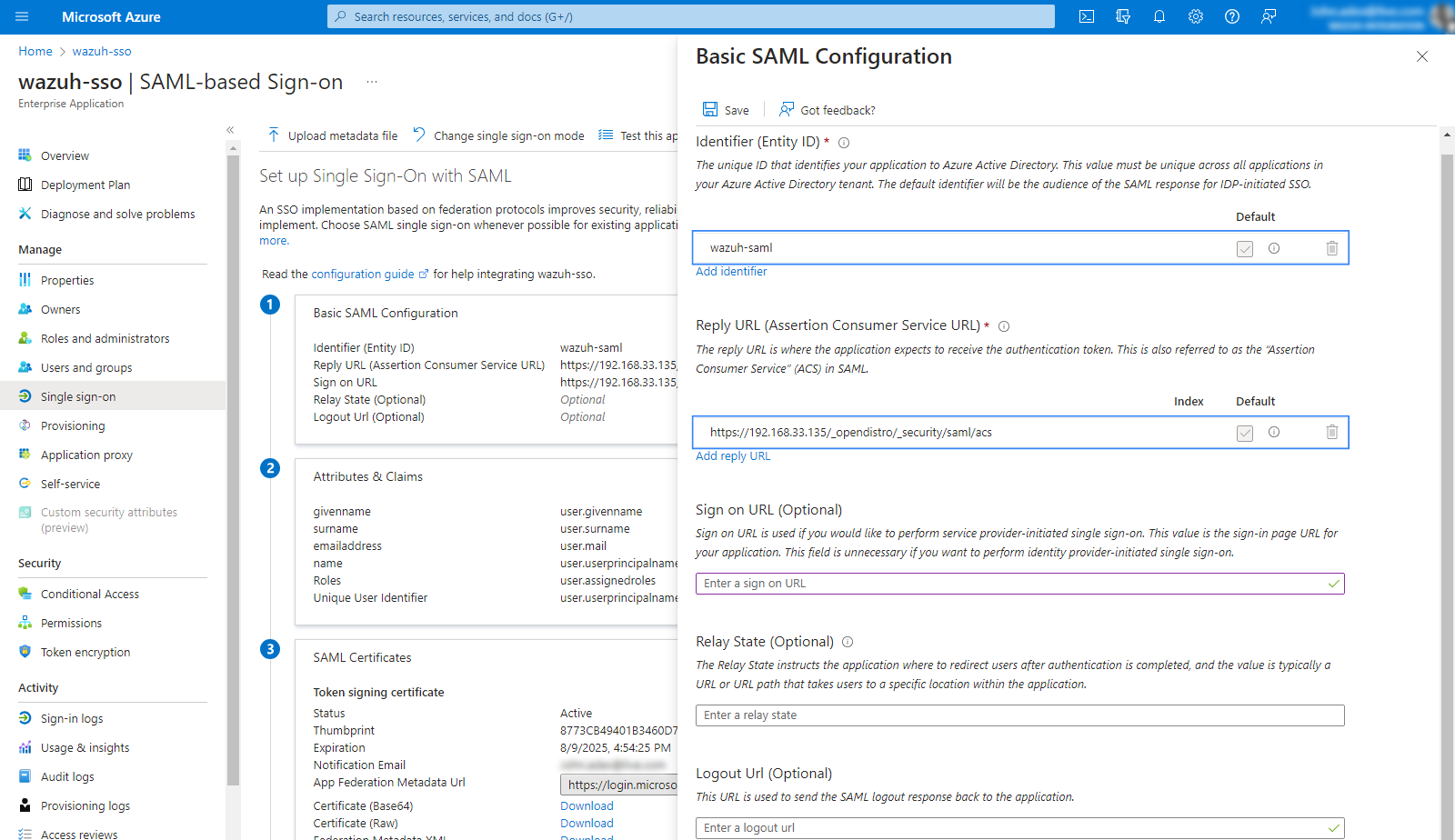Toggle default checkbox for wazuh-saml identifier

click(x=1245, y=248)
